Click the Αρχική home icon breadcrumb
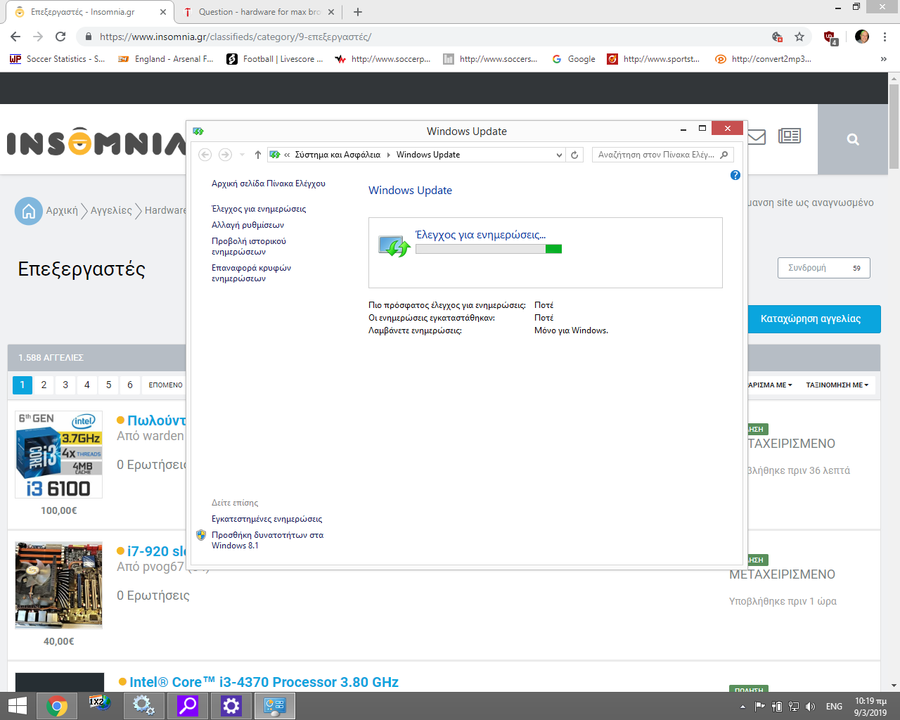 tap(28, 211)
